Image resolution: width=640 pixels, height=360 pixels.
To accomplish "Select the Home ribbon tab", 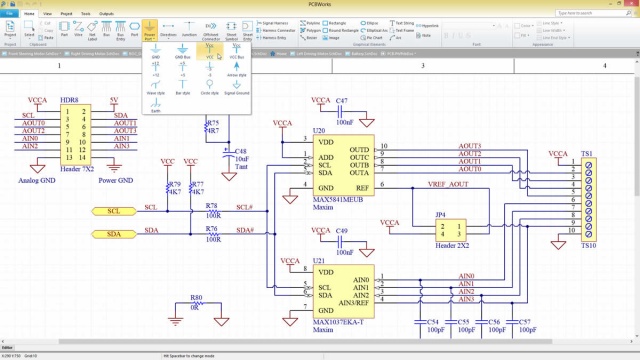I will coord(29,13).
